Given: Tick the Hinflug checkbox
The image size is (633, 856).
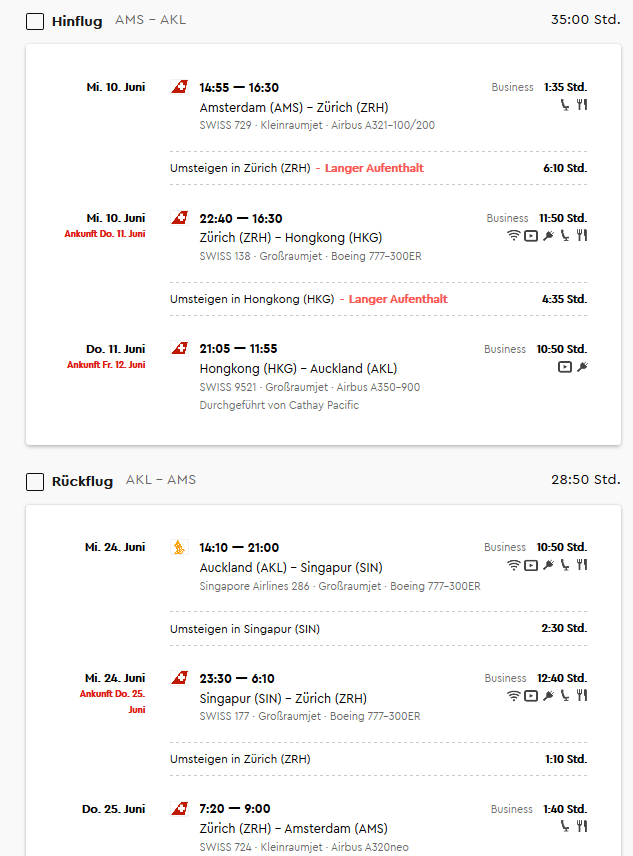Looking at the screenshot, I should (35, 21).
